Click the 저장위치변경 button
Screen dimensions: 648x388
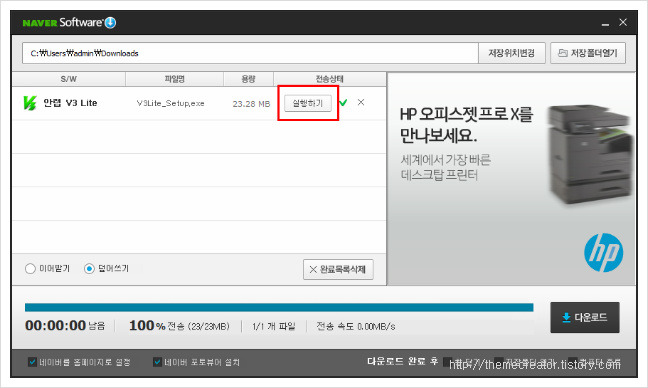pyautogui.click(x=512, y=53)
